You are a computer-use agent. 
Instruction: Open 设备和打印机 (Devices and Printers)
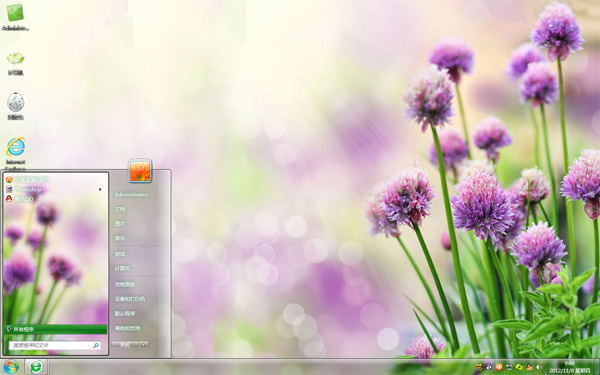click(x=130, y=298)
